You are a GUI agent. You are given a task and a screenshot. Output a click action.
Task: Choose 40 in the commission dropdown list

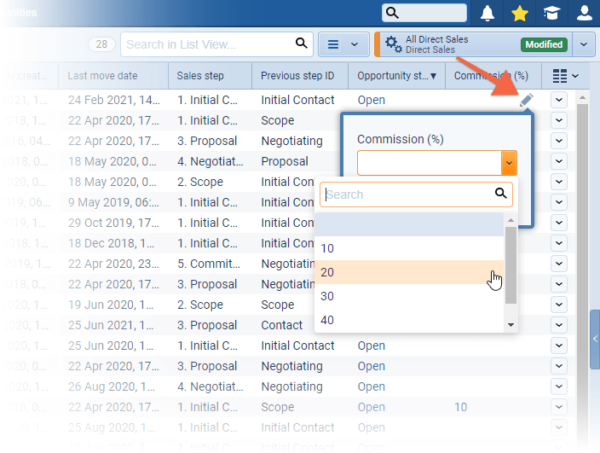[410, 320]
